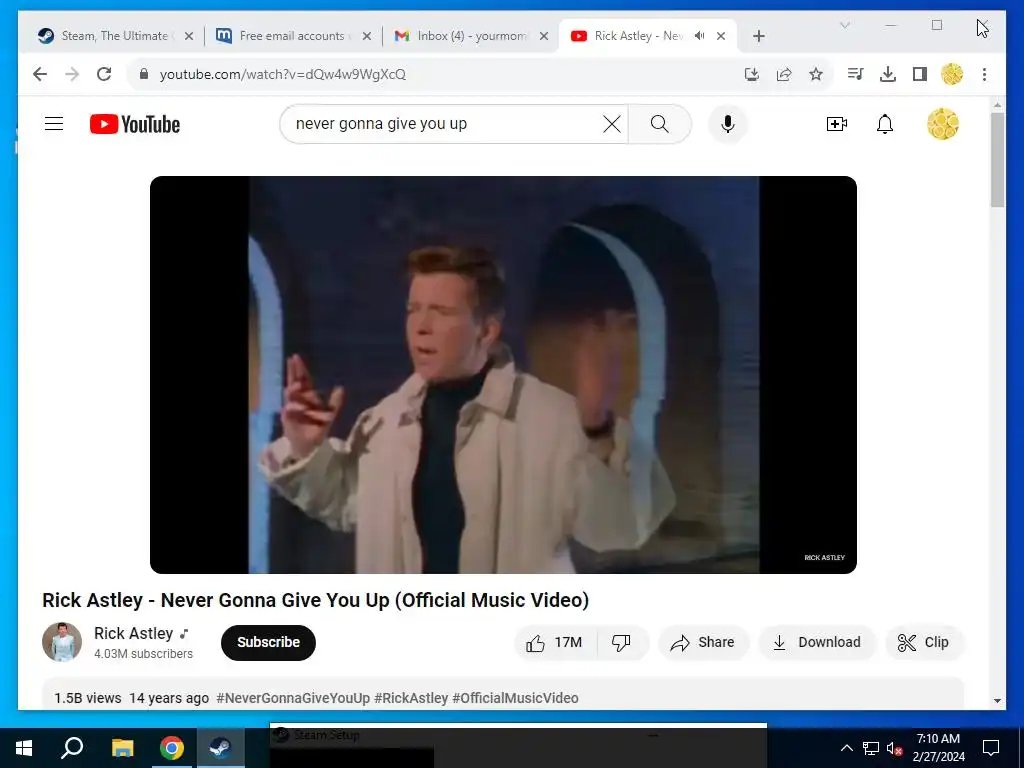Like the video showing 17M
Screen dimensions: 1024x768
tap(557, 643)
